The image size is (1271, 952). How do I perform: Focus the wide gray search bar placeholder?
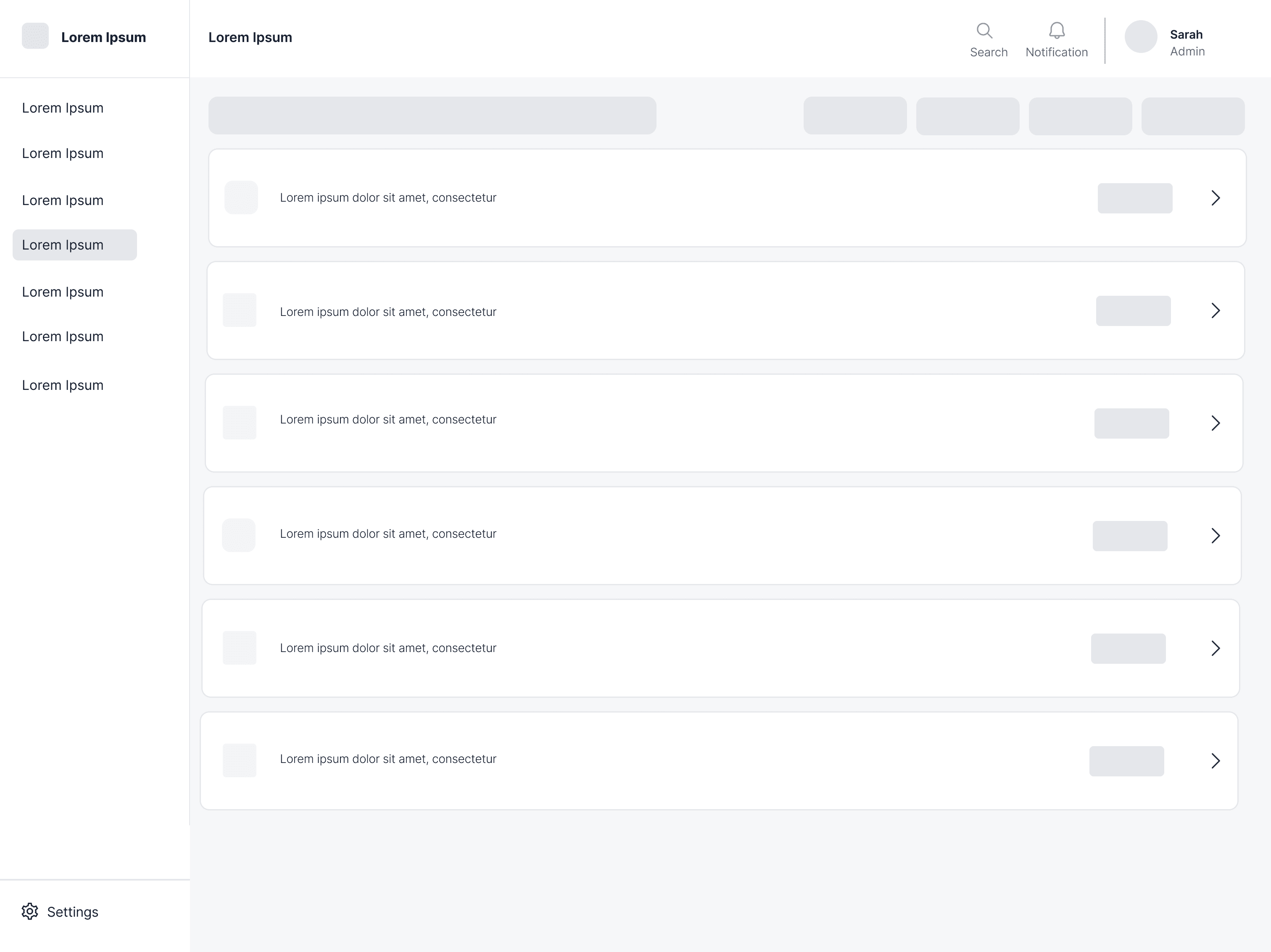[x=432, y=116]
